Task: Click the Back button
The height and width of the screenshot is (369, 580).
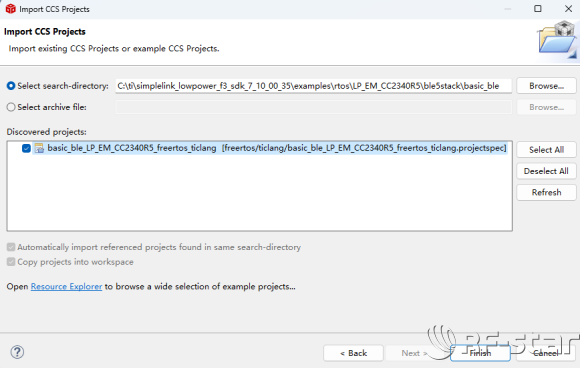Action: point(353,353)
